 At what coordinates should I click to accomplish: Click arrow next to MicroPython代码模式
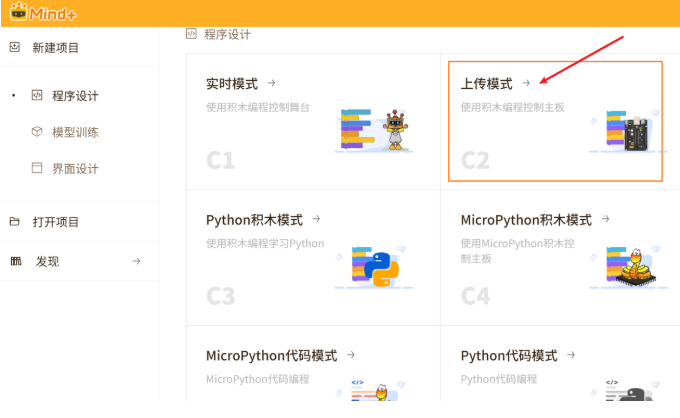pos(351,355)
